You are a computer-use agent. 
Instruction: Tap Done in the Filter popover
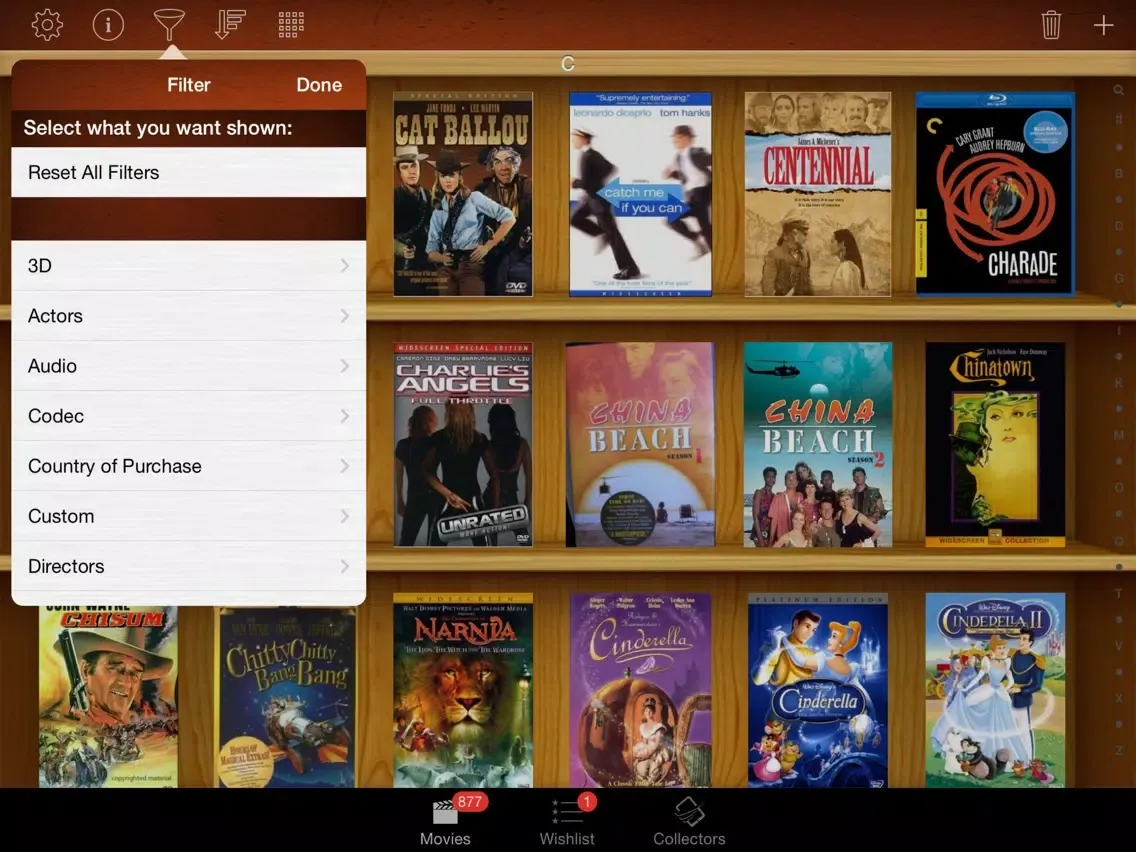[x=319, y=85]
